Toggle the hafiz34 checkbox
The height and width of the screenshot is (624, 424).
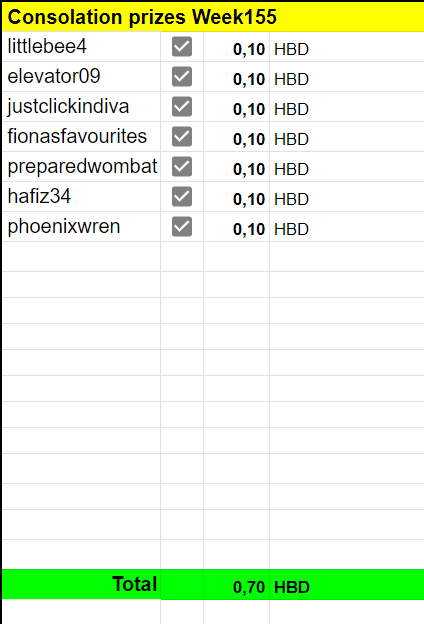(182, 197)
